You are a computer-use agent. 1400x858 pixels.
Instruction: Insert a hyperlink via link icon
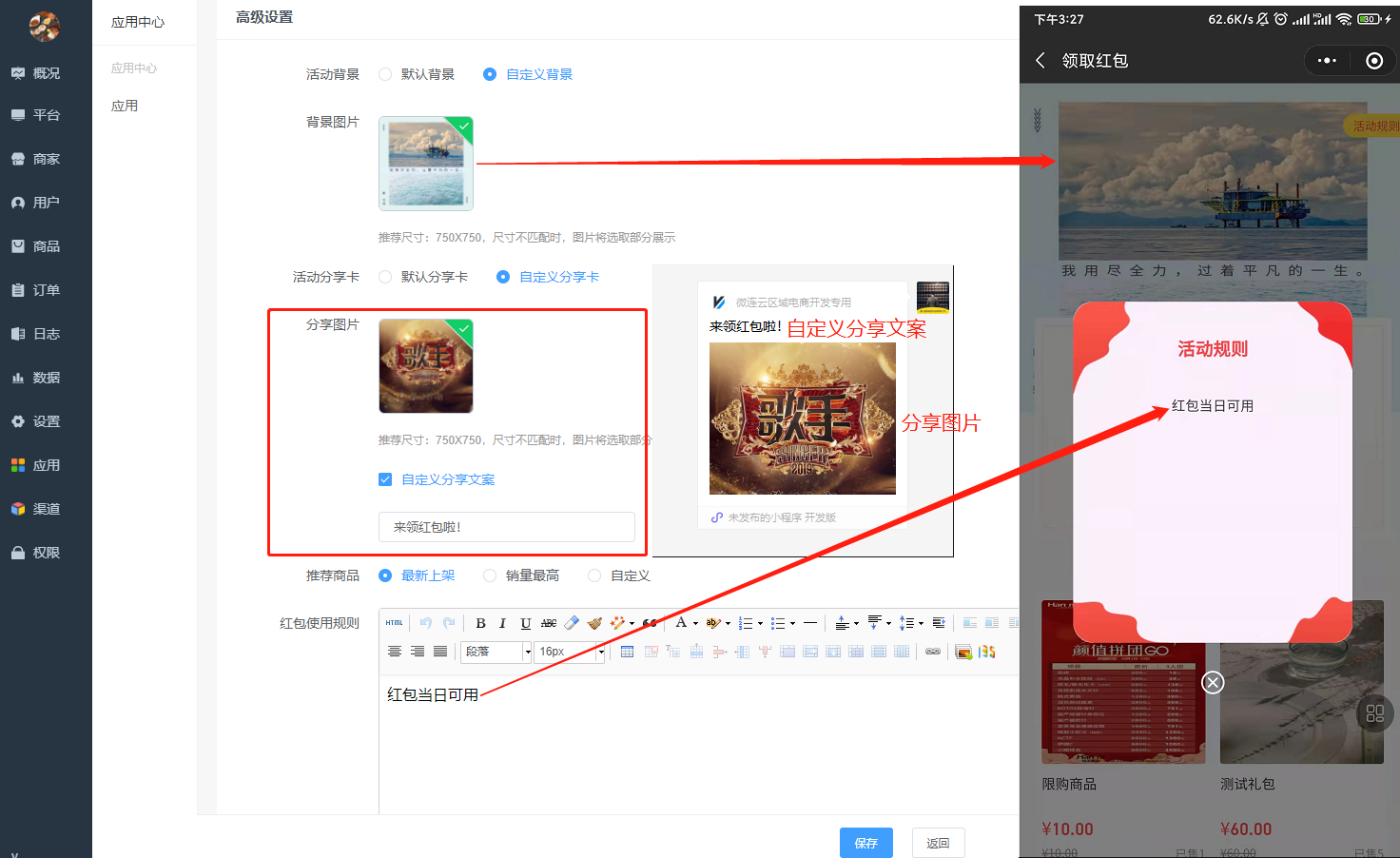[x=933, y=652]
